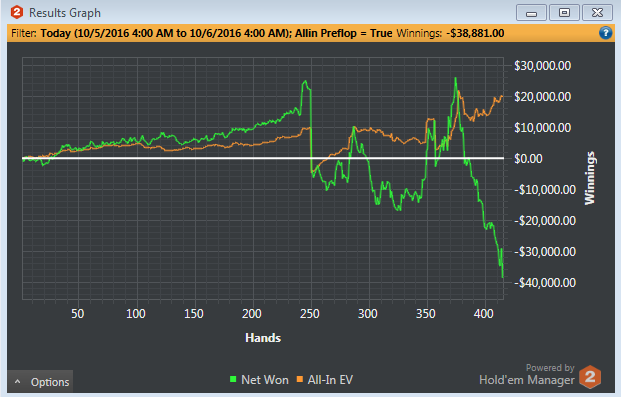Viewport: 621px width, 397px height.
Task: Click the Hold'em Manager 2 title bar logo
Action: tap(17, 12)
